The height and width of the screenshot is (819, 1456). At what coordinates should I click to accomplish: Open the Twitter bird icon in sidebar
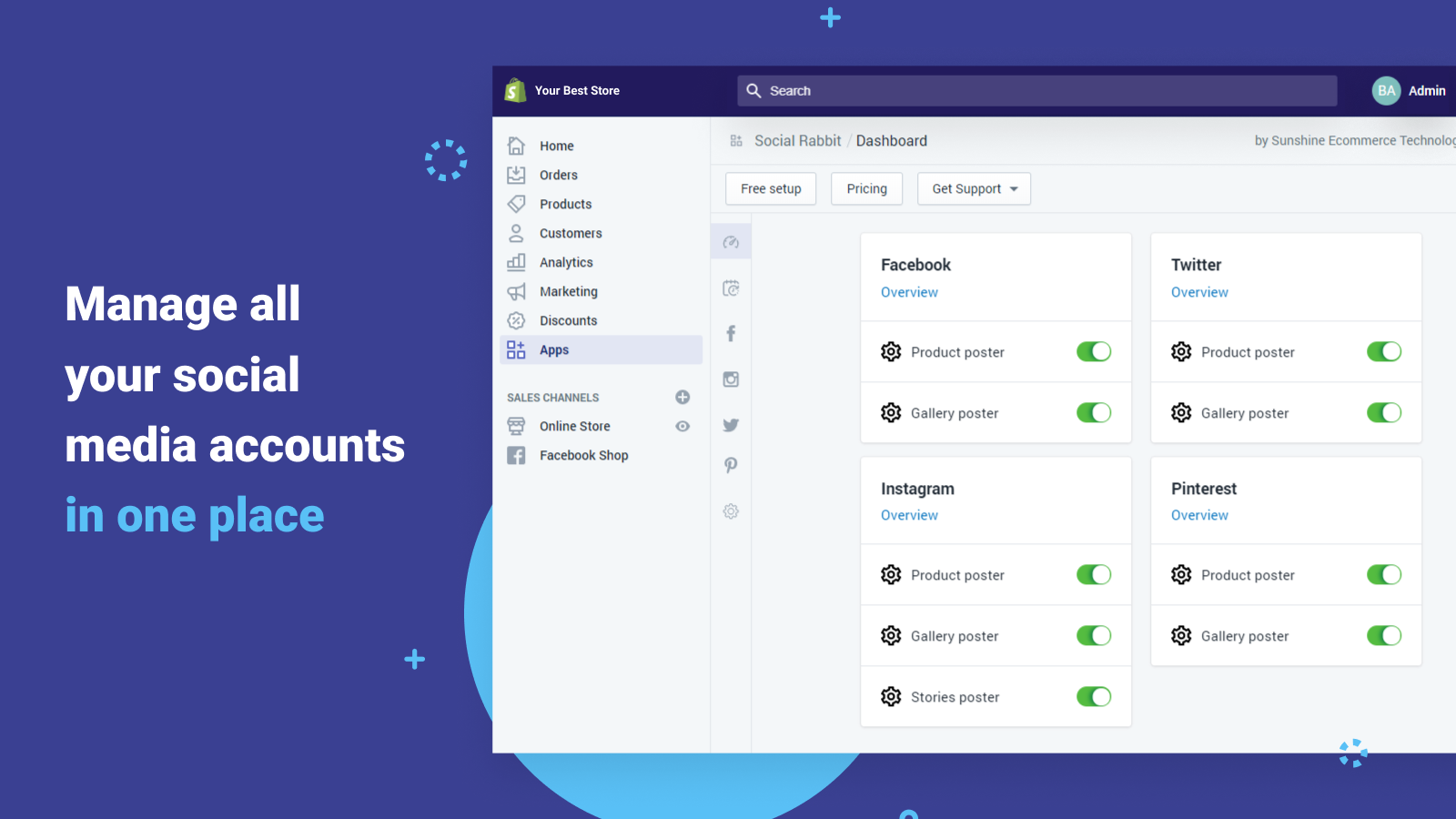point(731,425)
